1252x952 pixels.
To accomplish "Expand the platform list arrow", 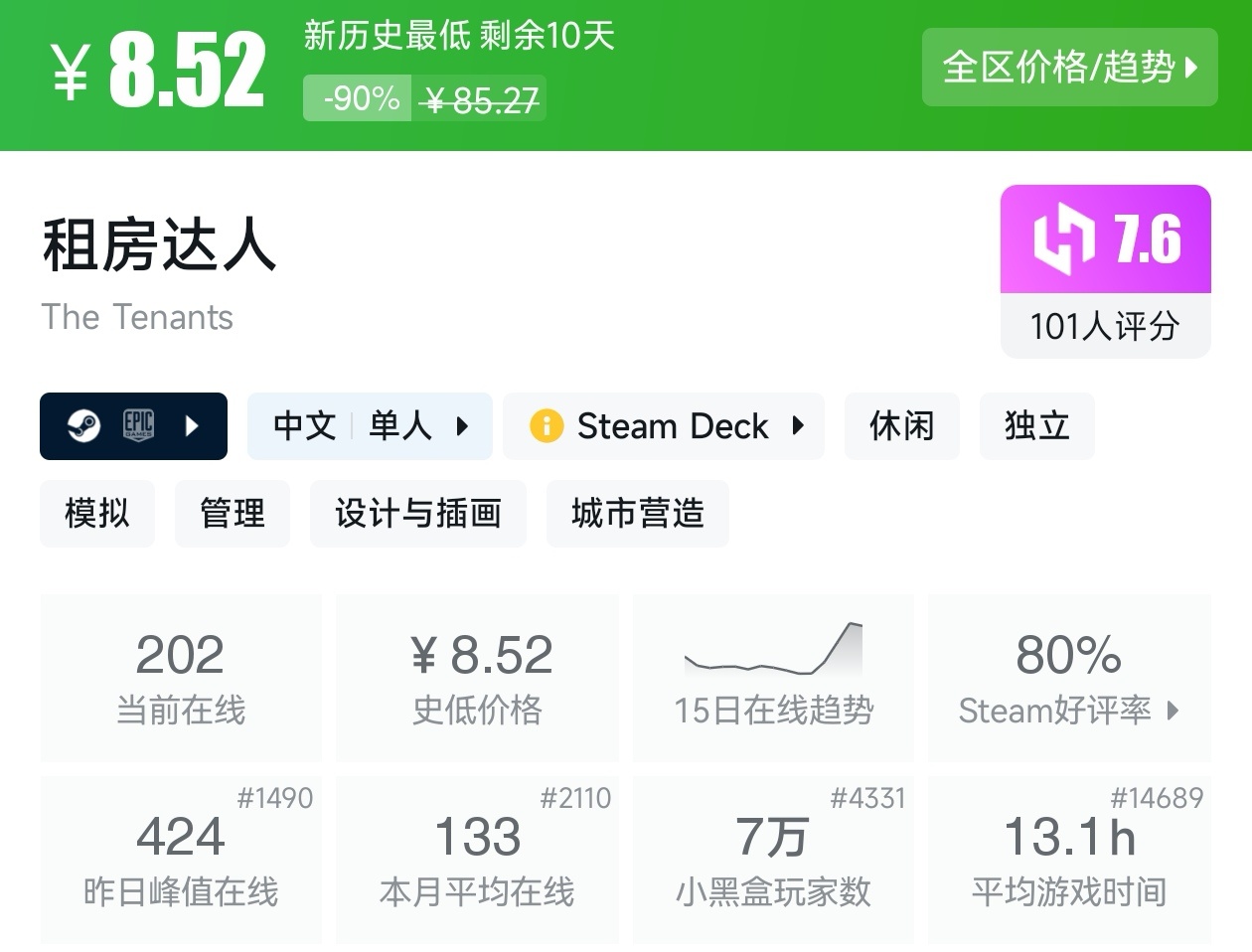I will coord(193,426).
